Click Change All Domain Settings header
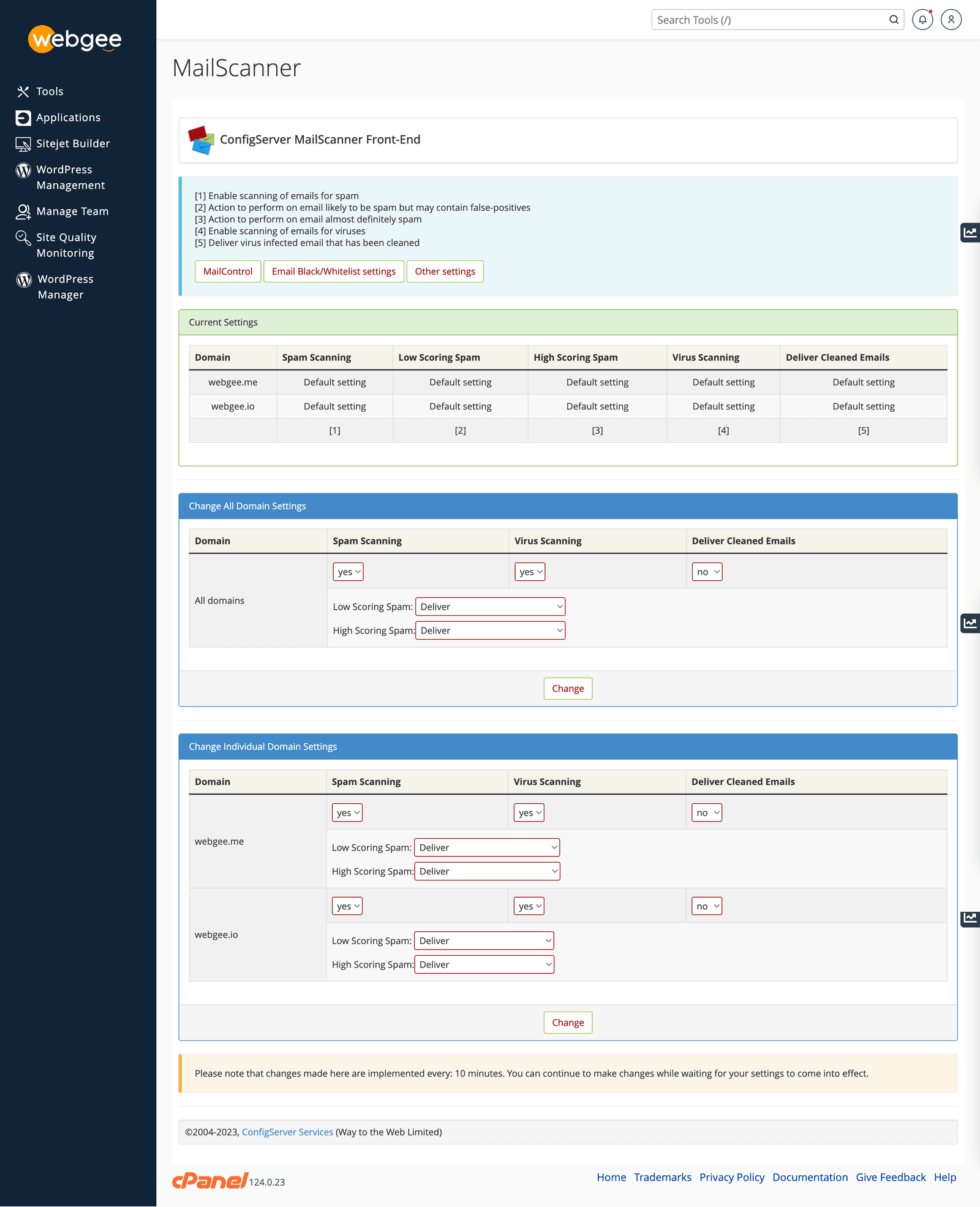This screenshot has width=980, height=1207. [568, 506]
